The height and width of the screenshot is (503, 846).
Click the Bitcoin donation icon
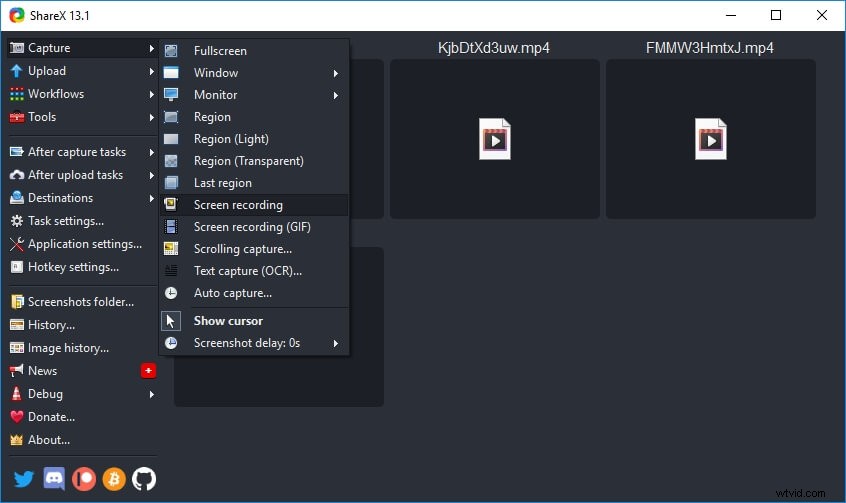tap(114, 478)
